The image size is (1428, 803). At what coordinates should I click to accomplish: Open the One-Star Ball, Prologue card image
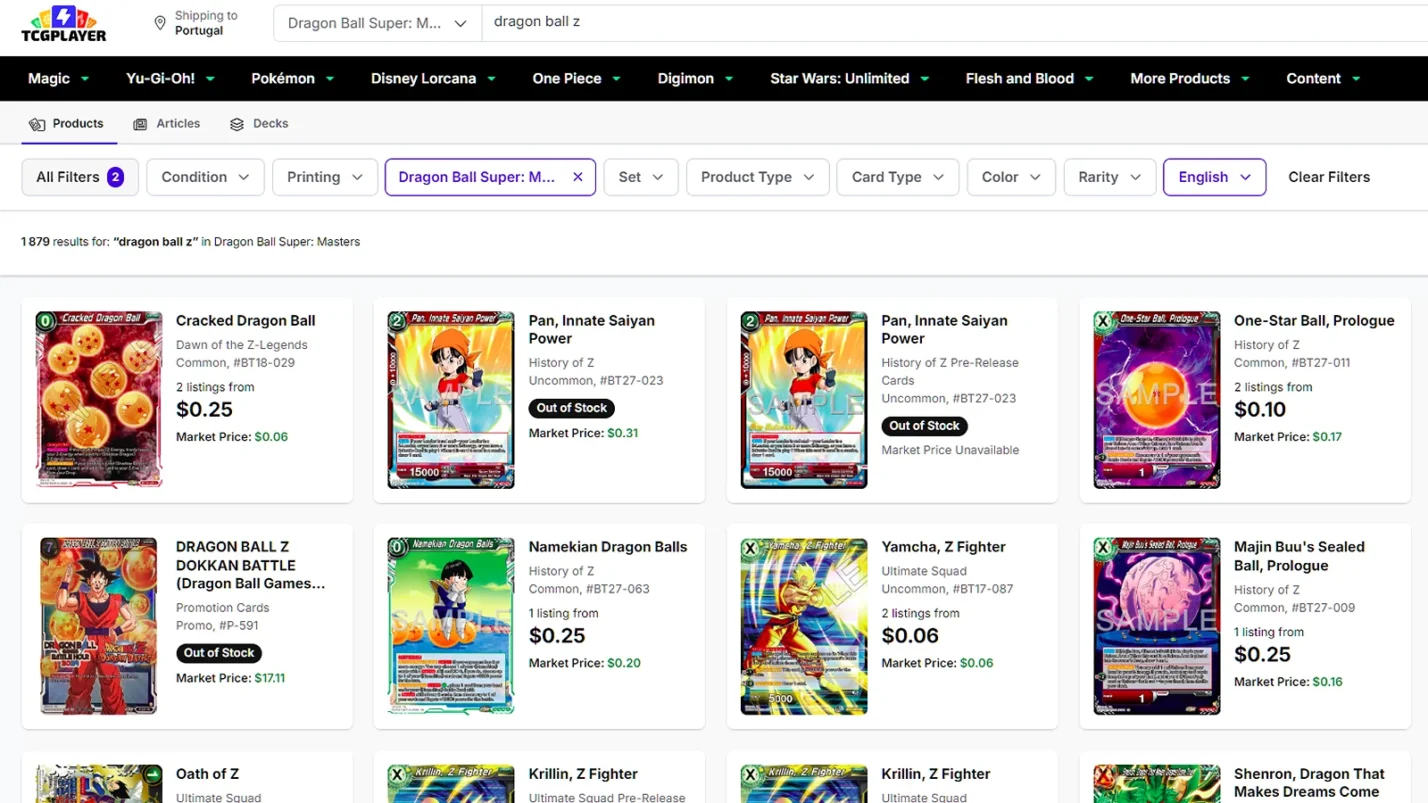coord(1157,400)
